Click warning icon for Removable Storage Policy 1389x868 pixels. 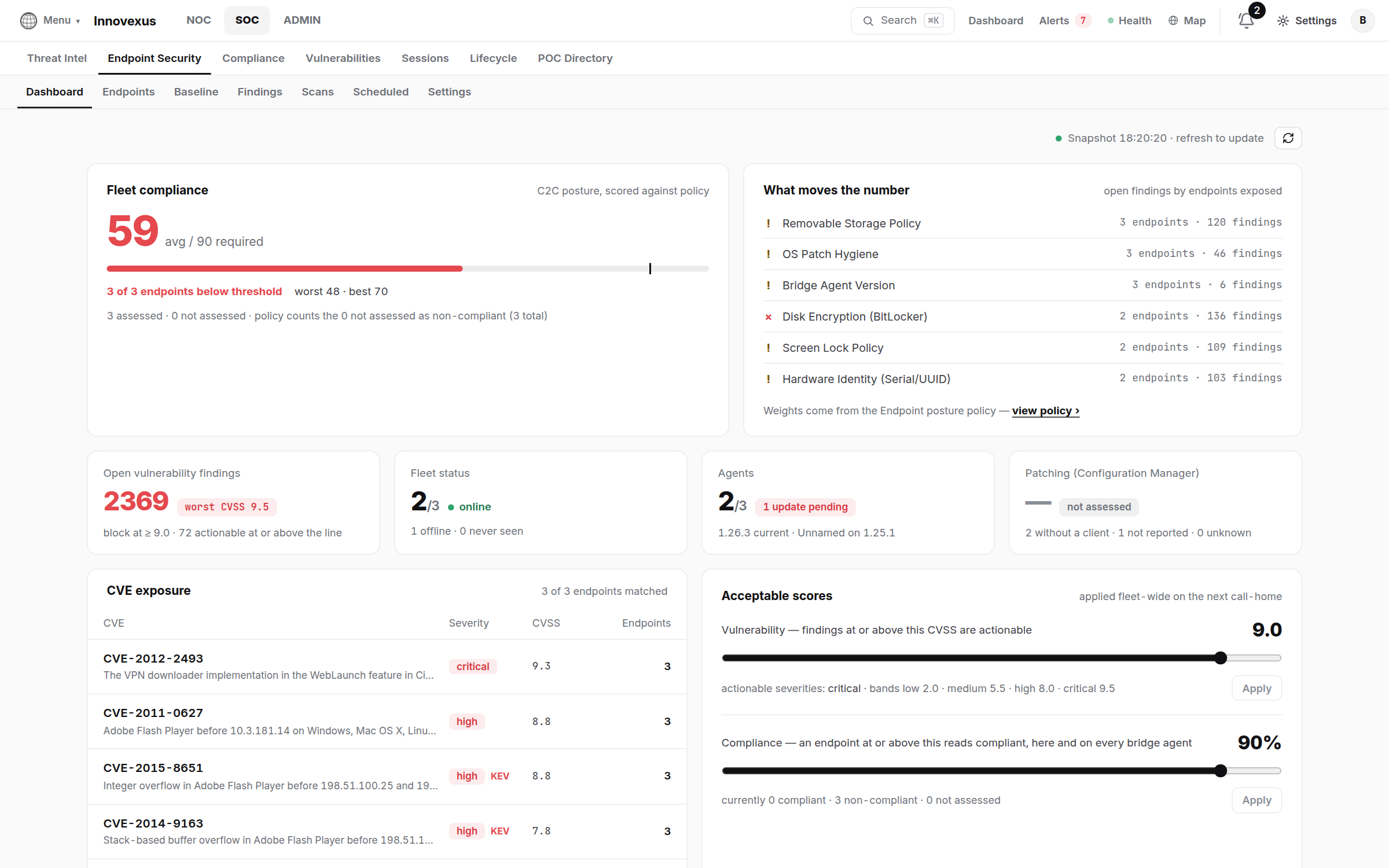point(768,223)
